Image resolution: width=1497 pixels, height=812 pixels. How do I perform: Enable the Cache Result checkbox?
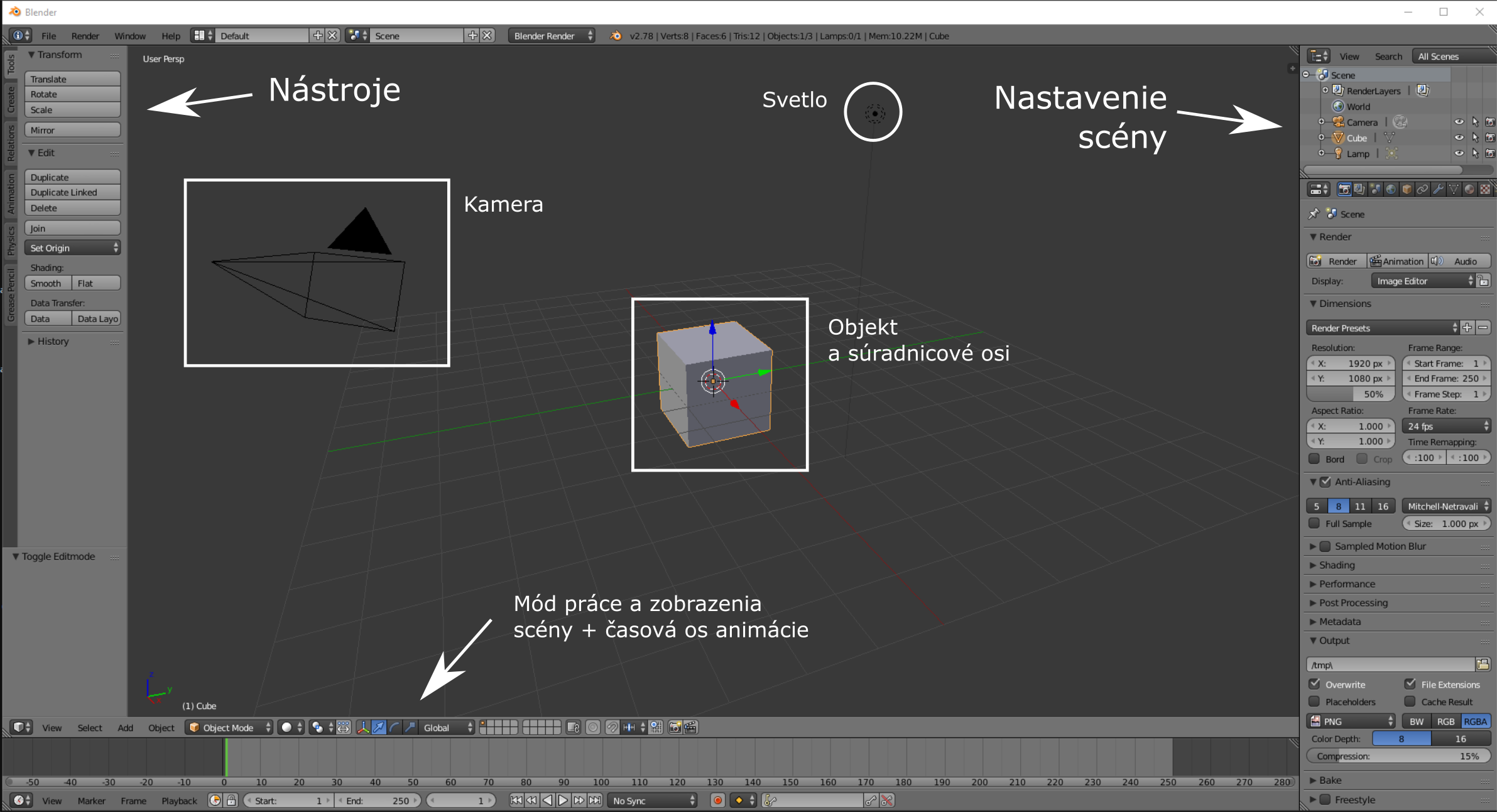(x=1410, y=701)
